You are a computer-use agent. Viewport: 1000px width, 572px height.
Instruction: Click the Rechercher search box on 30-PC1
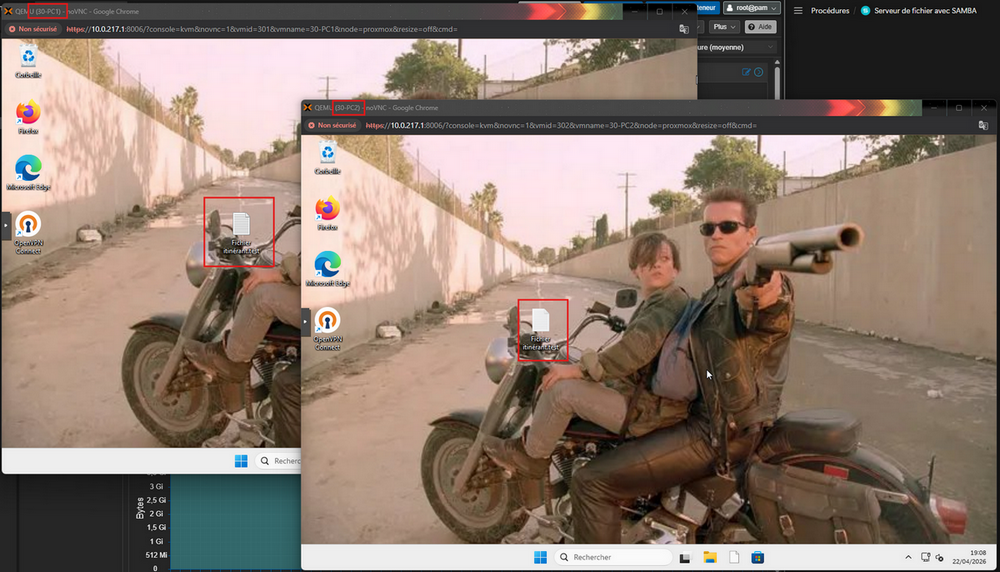click(x=279, y=461)
